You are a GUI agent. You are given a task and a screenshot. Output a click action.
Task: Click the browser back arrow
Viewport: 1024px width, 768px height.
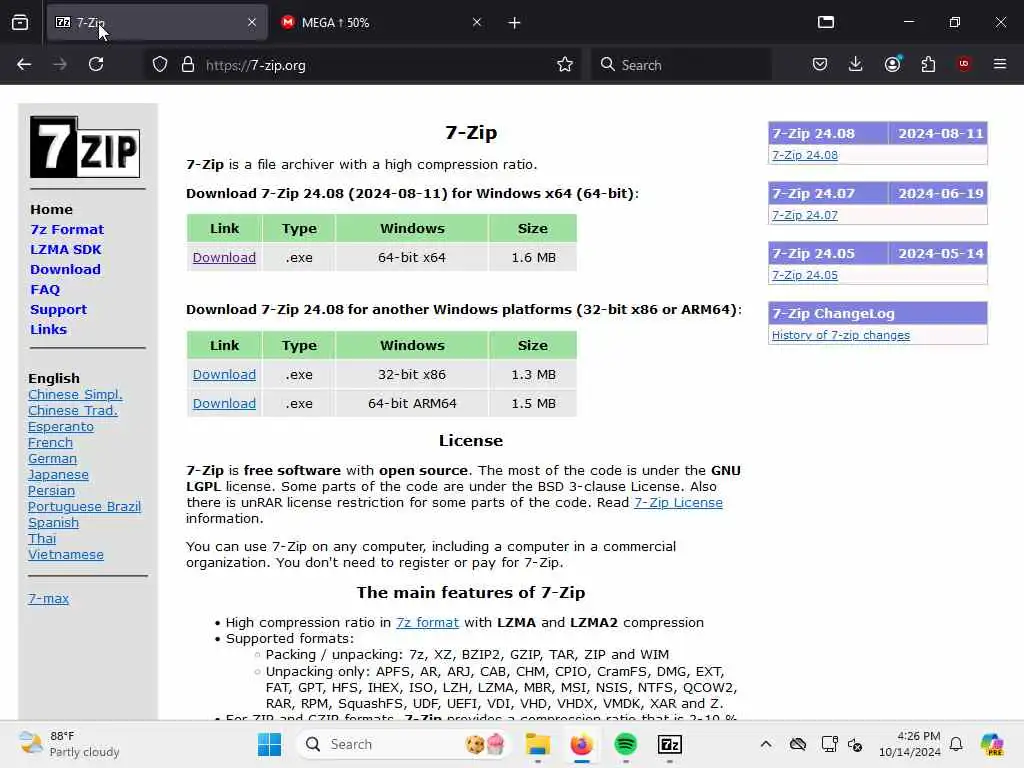[24, 64]
